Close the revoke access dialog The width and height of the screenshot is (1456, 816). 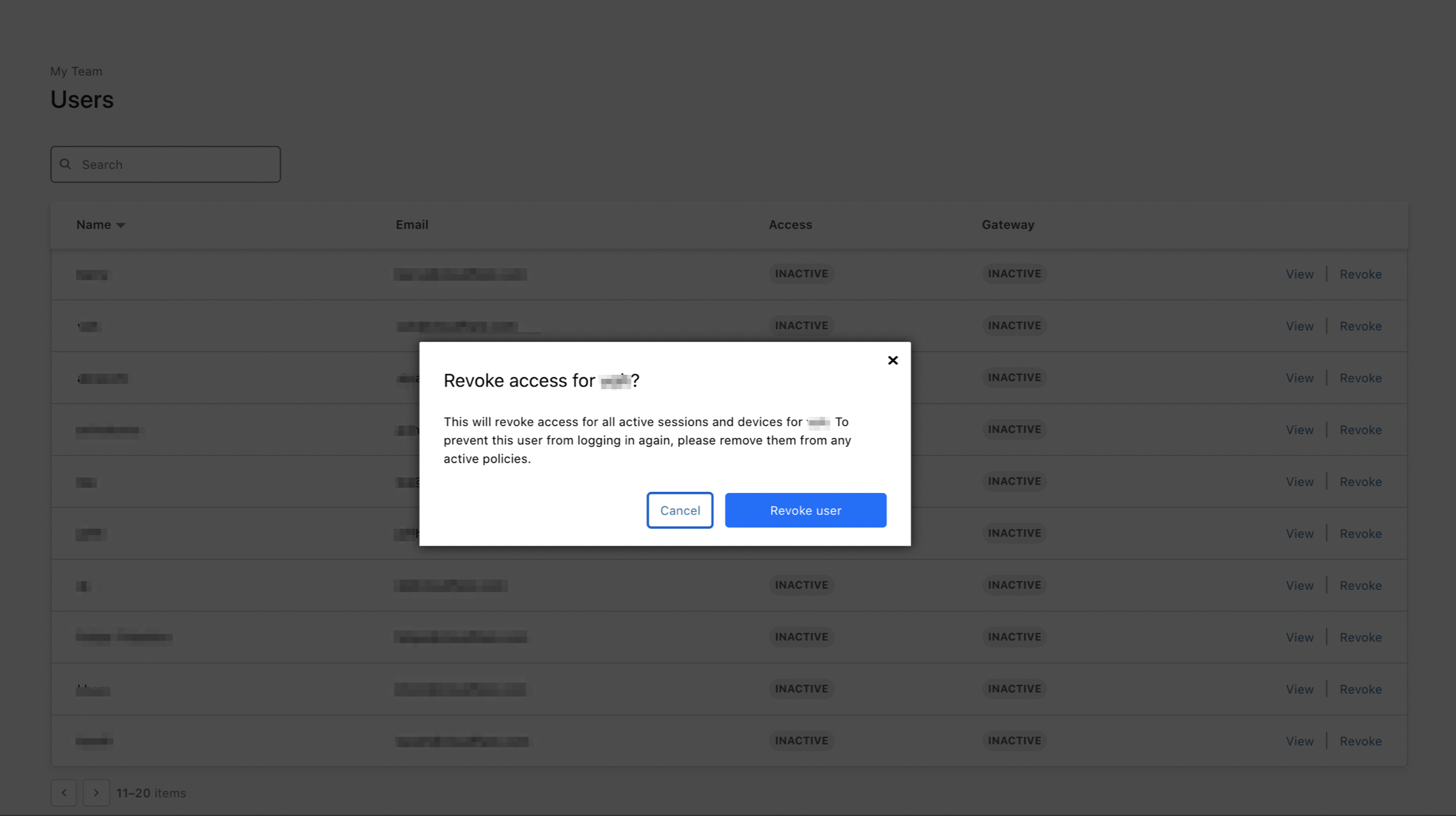(x=890, y=360)
